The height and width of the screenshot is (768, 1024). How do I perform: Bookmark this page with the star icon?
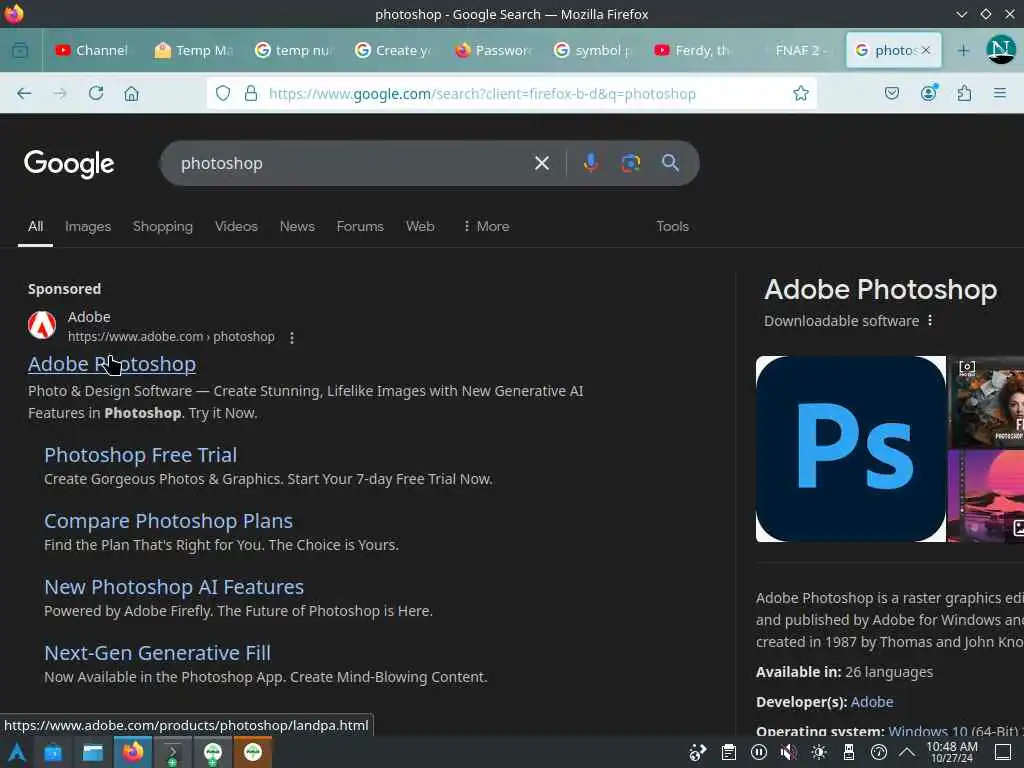[801, 93]
